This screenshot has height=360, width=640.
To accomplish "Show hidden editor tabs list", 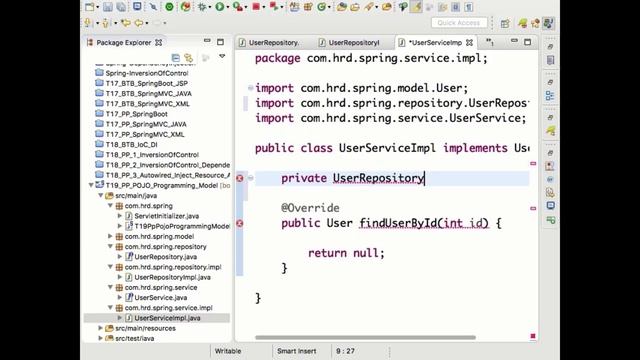I will [490, 42].
